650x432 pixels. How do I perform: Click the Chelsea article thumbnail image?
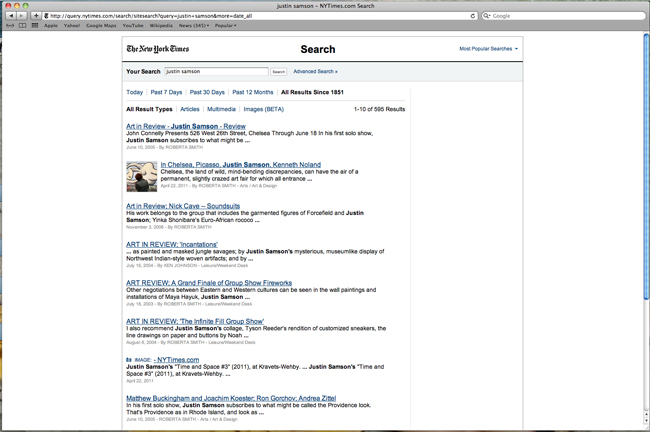point(142,177)
